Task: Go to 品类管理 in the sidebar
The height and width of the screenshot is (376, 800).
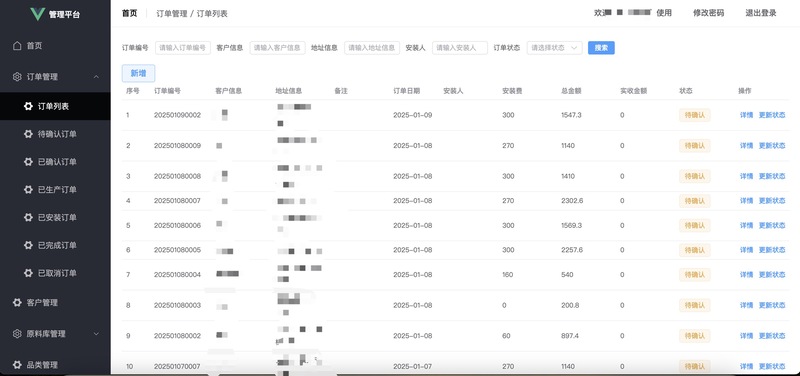Action: tap(55, 365)
